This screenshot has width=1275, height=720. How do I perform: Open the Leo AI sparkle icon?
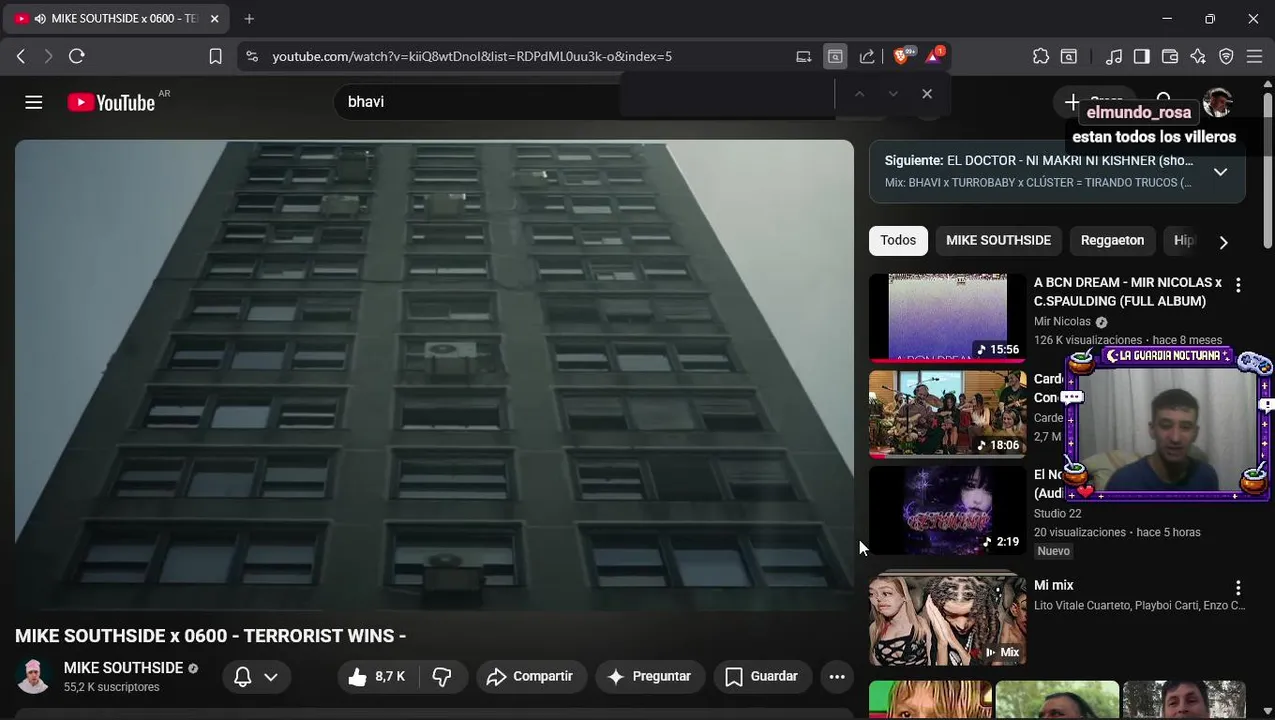[1198, 57]
